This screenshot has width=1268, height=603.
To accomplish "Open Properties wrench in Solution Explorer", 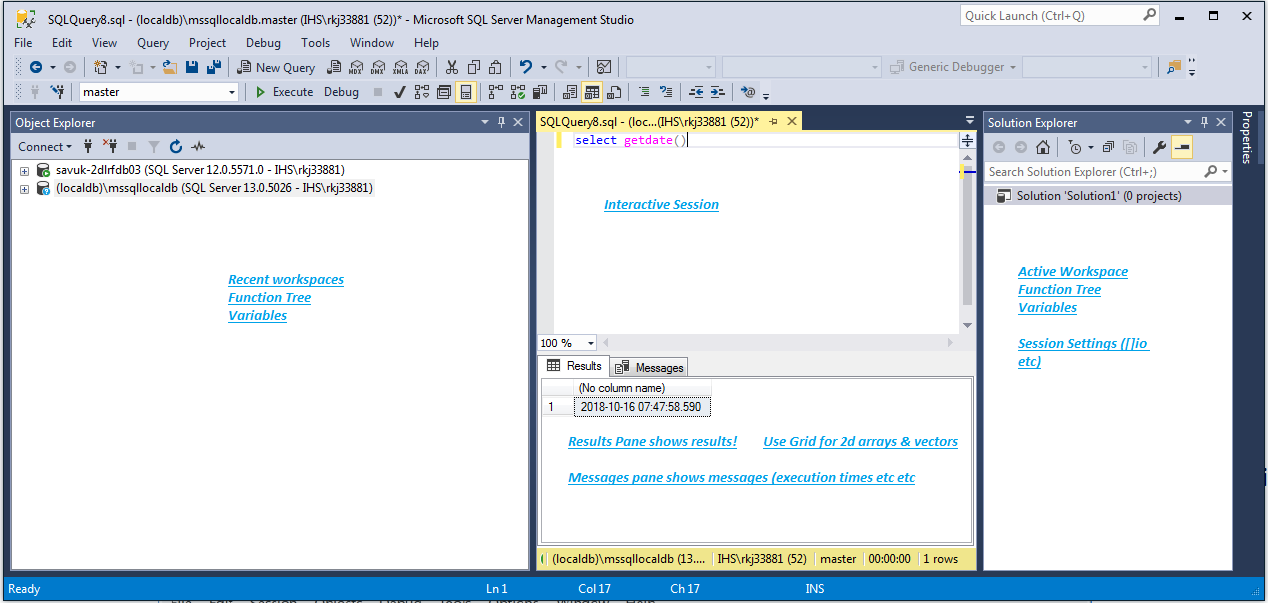I will 1159,147.
